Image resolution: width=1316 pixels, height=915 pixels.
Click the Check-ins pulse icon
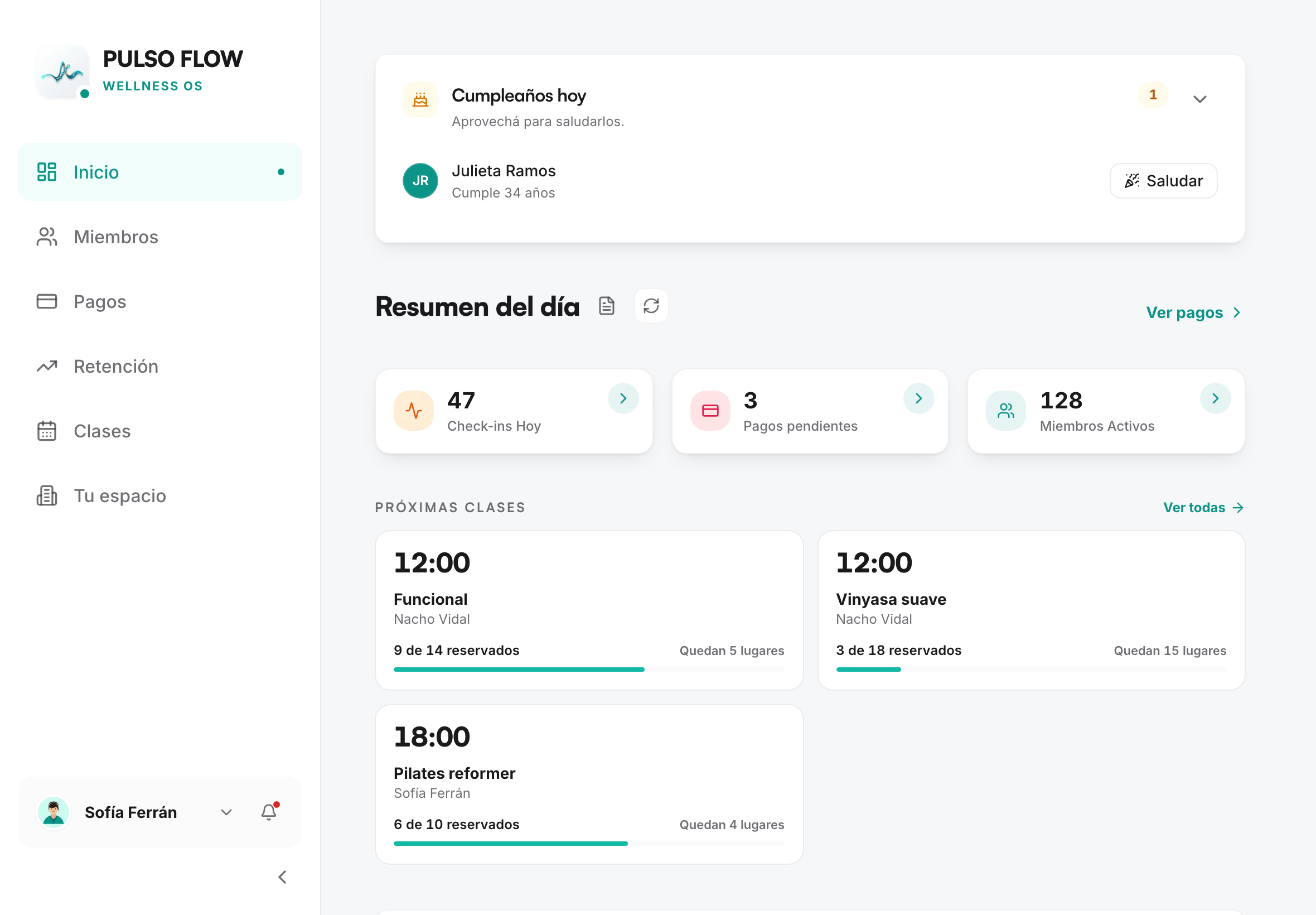[x=413, y=411]
